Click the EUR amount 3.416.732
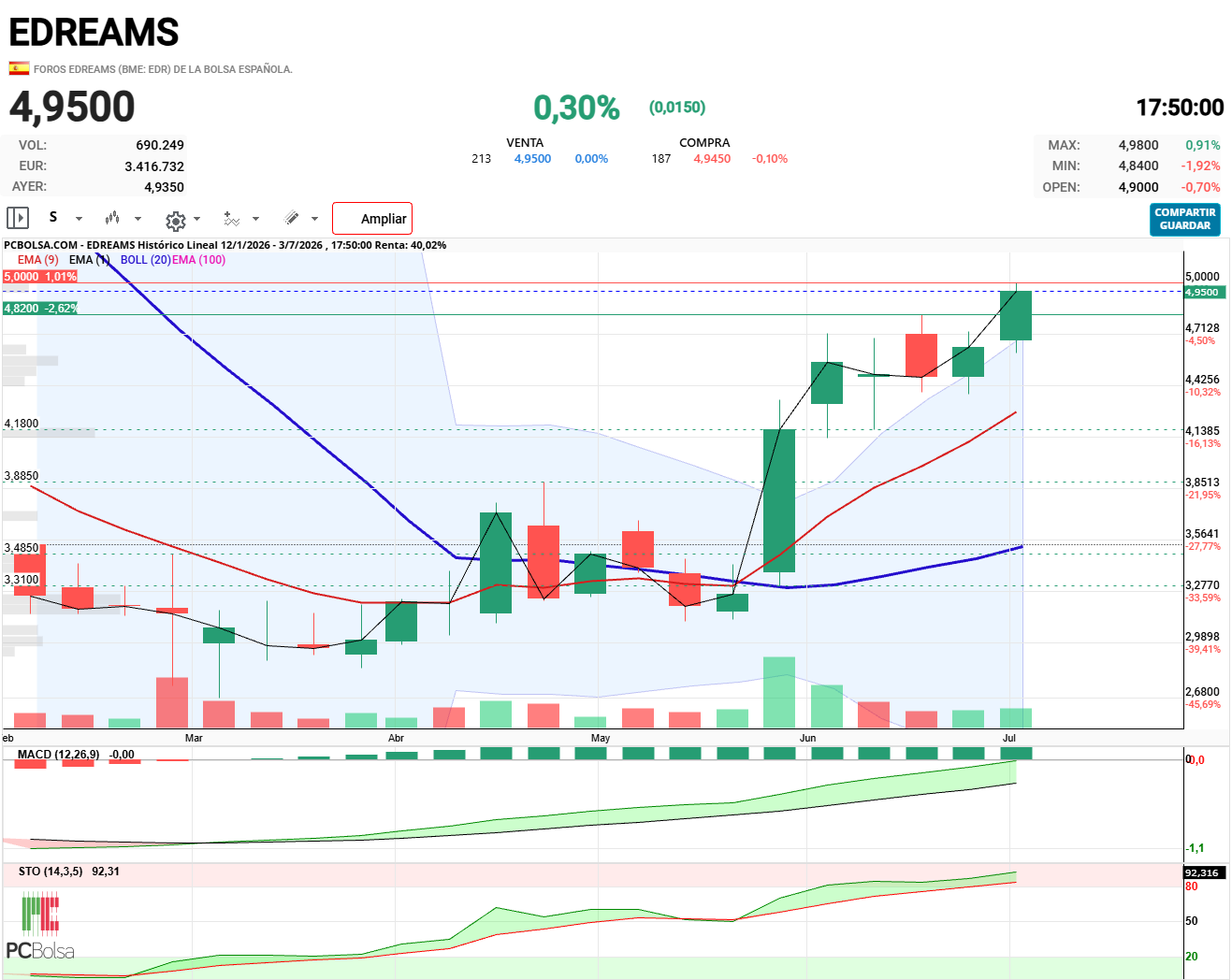 point(154,166)
